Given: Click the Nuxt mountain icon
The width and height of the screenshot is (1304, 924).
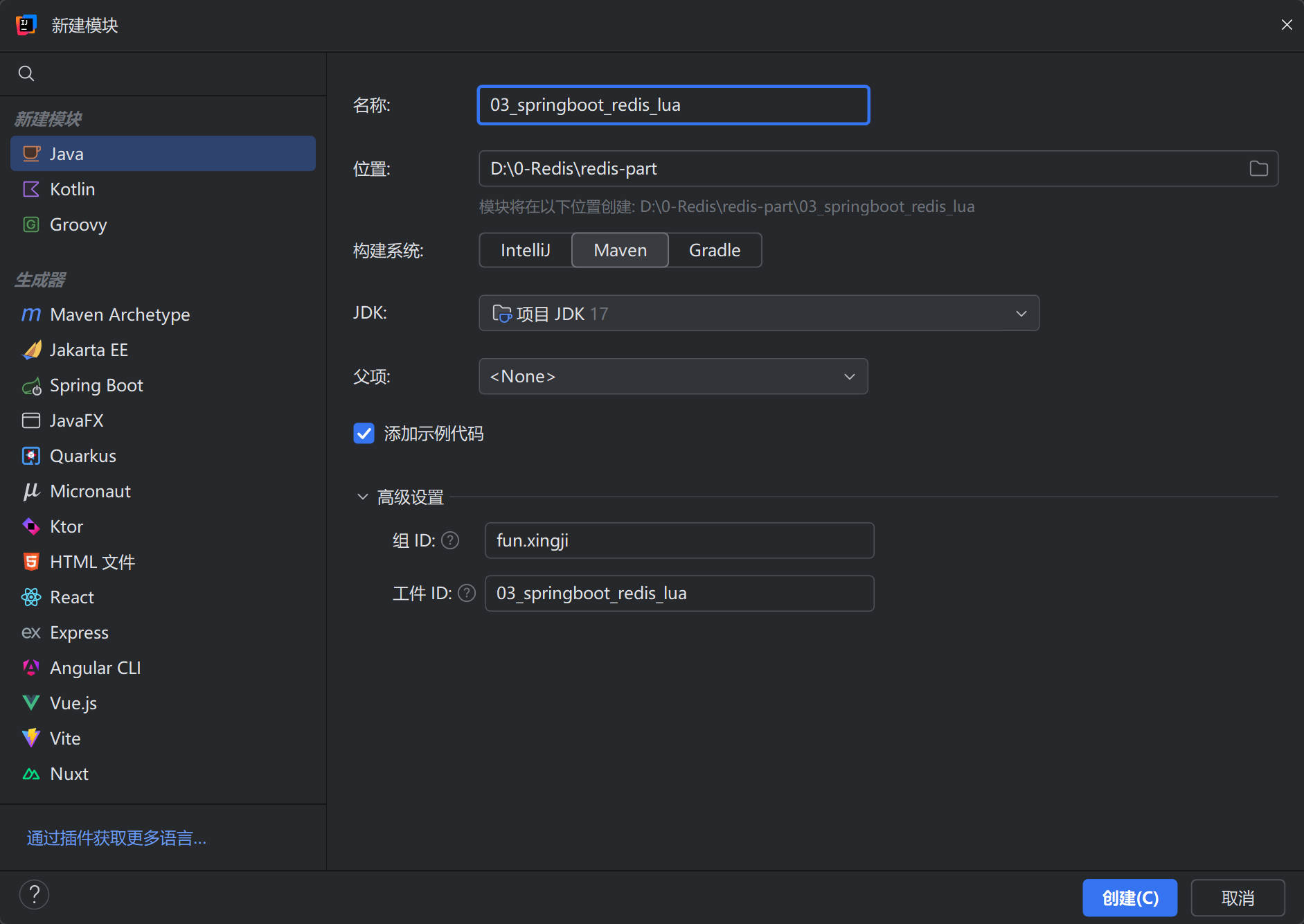Looking at the screenshot, I should 31,774.
